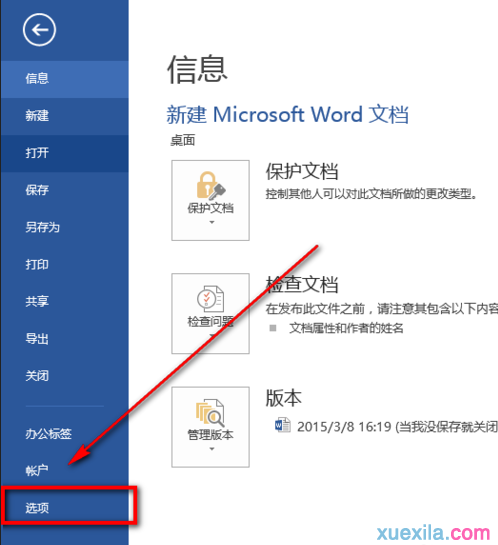Open the 信息 menu item

[64, 79]
